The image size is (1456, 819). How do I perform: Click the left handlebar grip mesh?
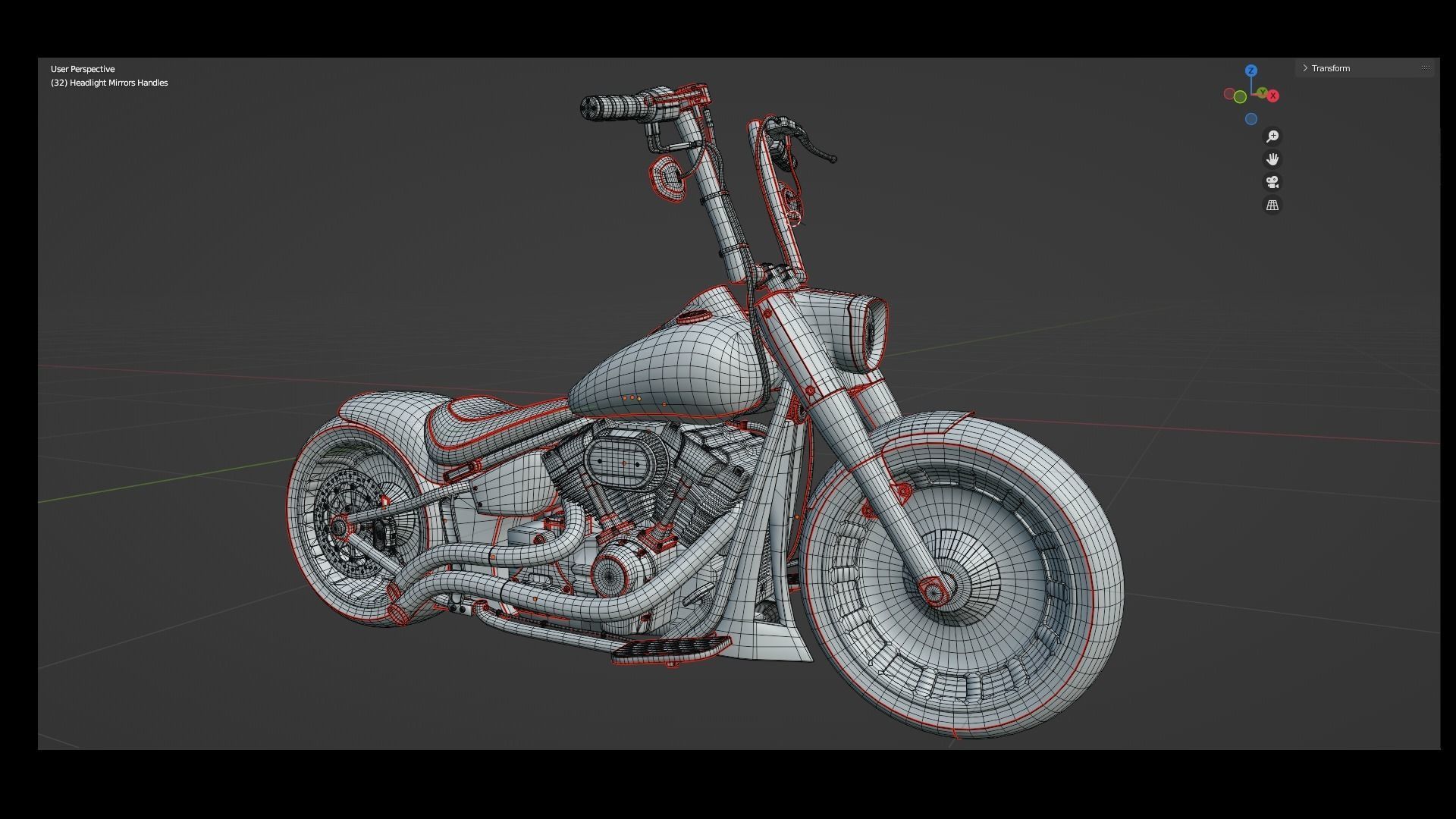tap(614, 107)
